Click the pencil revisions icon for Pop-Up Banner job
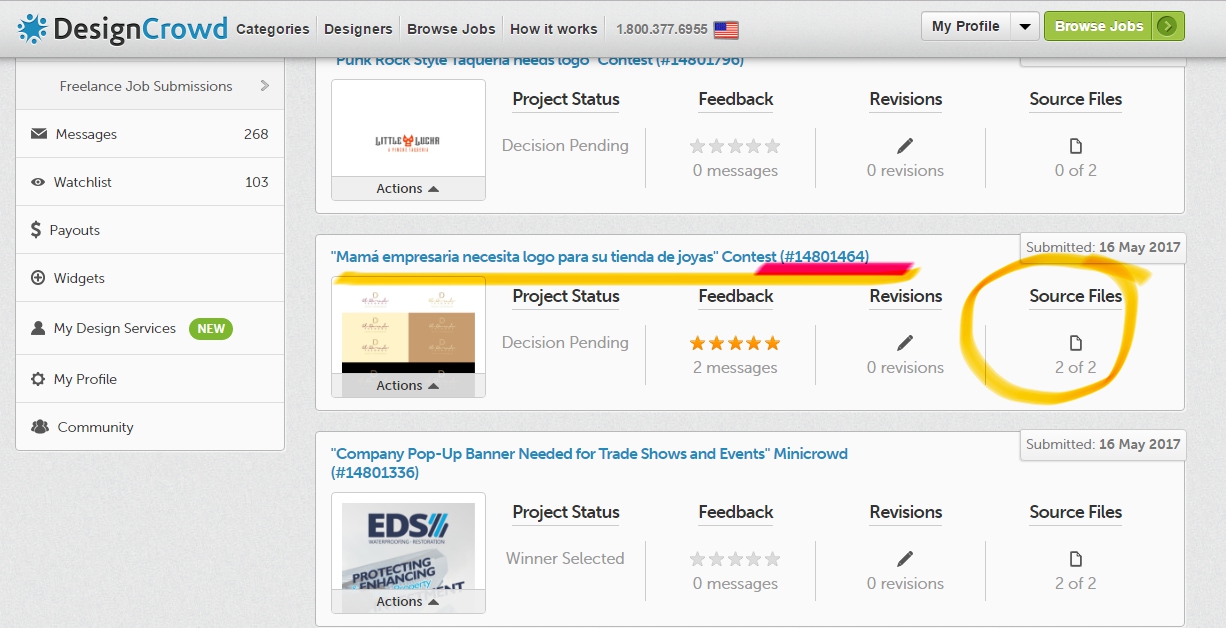 tap(905, 558)
